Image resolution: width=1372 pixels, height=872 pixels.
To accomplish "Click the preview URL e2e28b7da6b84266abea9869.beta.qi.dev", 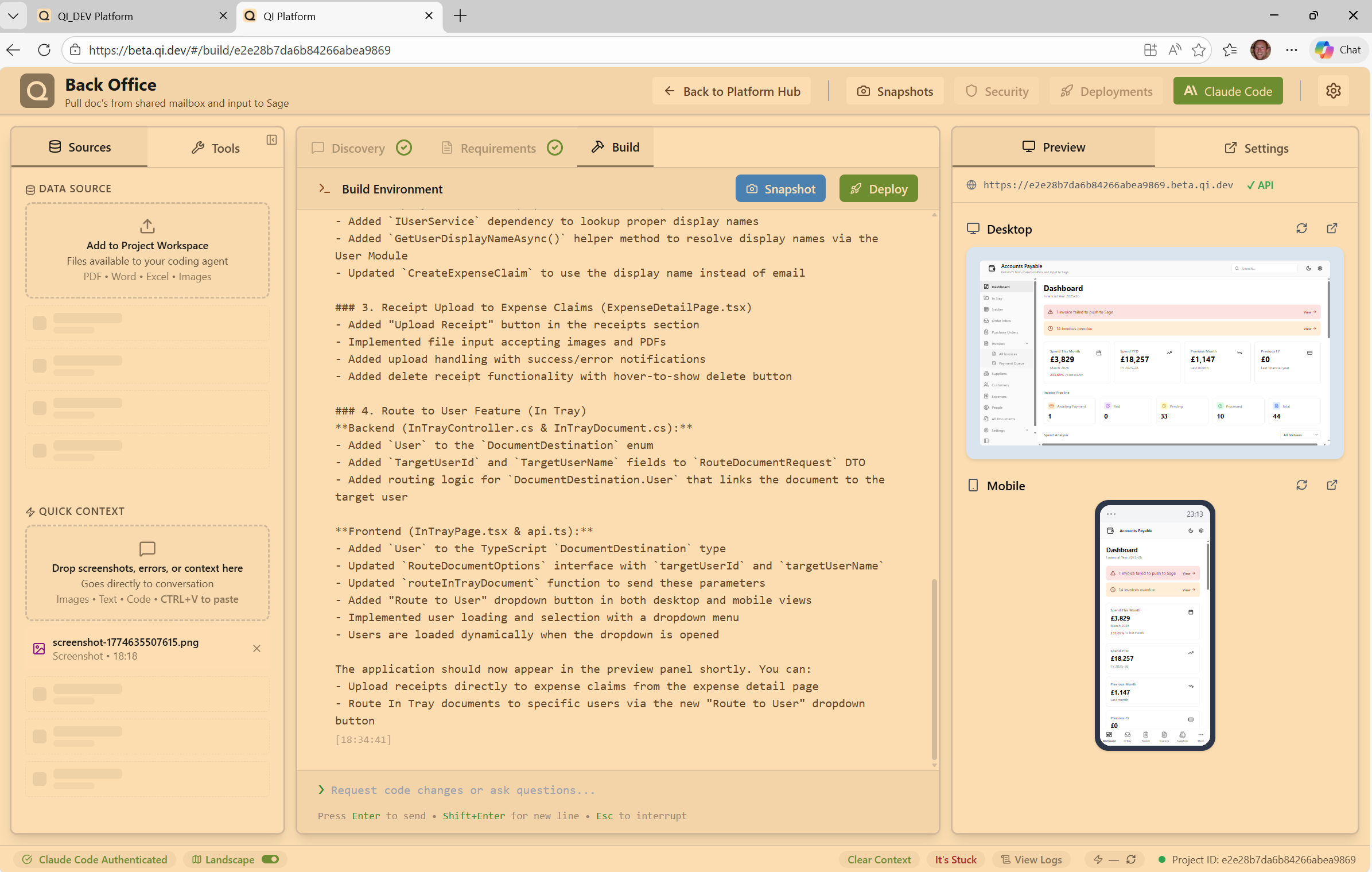I will coord(1107,185).
